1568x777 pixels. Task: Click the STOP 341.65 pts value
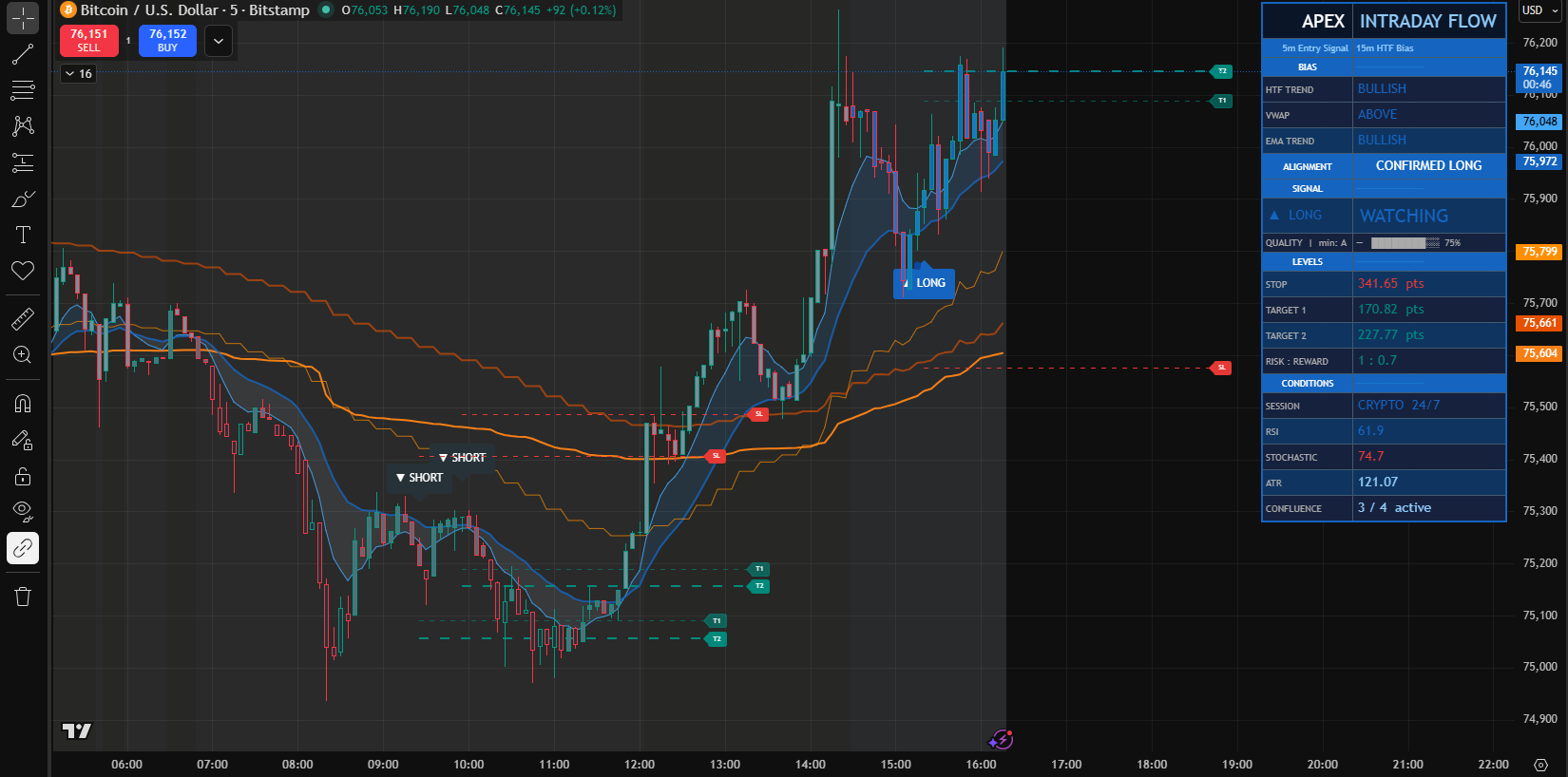(1390, 283)
